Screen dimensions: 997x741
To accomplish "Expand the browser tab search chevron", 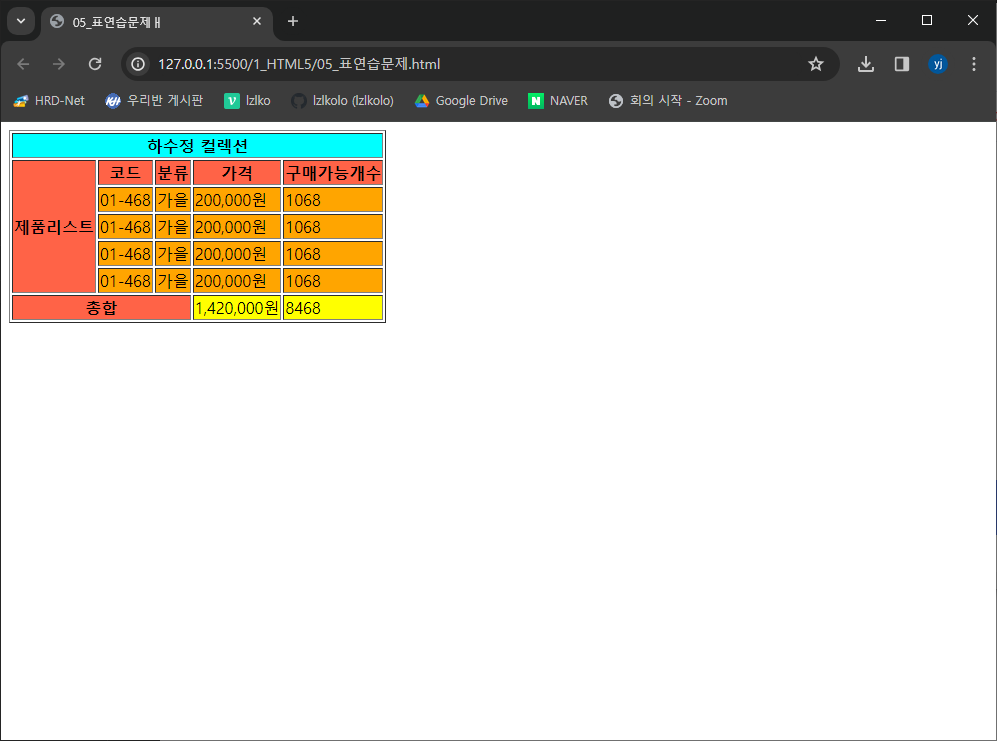I will 20,20.
